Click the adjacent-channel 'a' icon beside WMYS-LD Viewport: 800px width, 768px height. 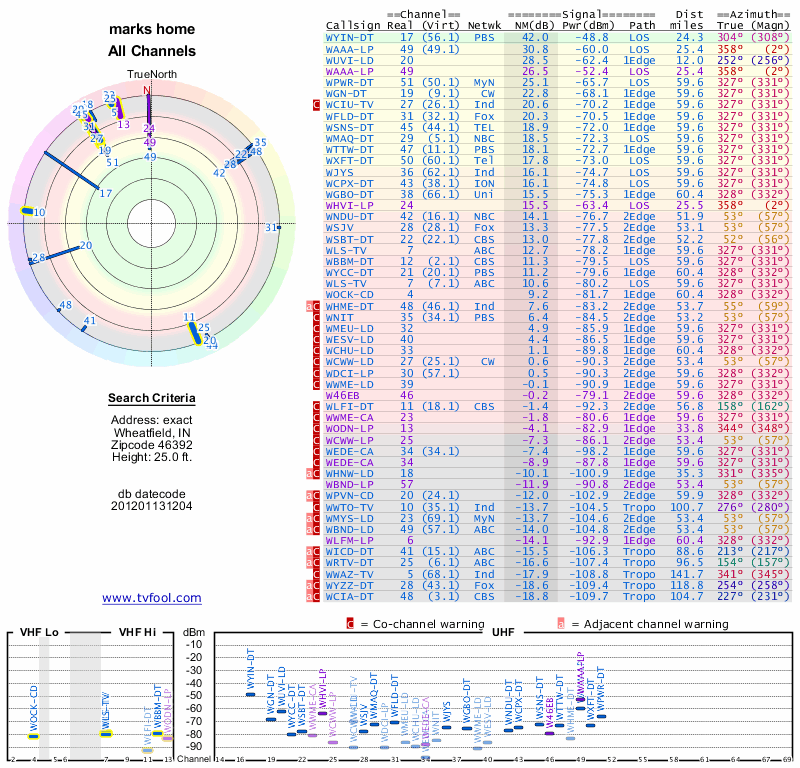pos(309,518)
